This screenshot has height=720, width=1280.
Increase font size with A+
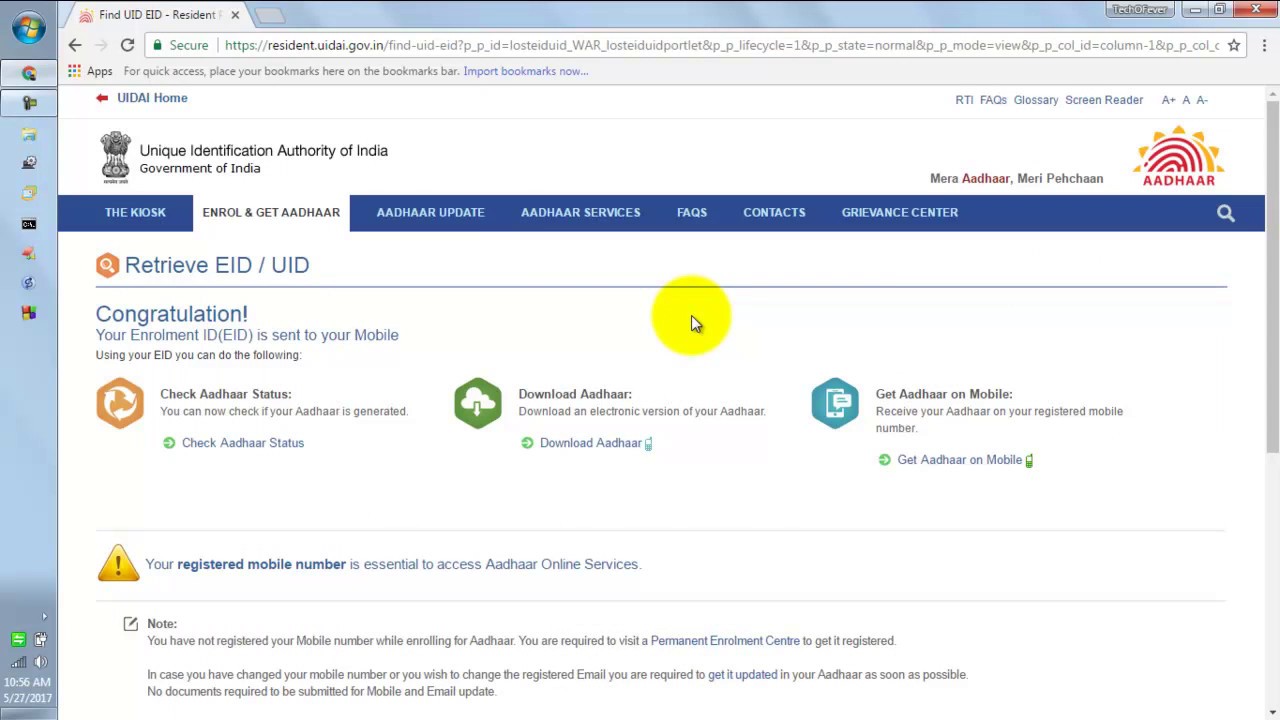[x=1168, y=100]
